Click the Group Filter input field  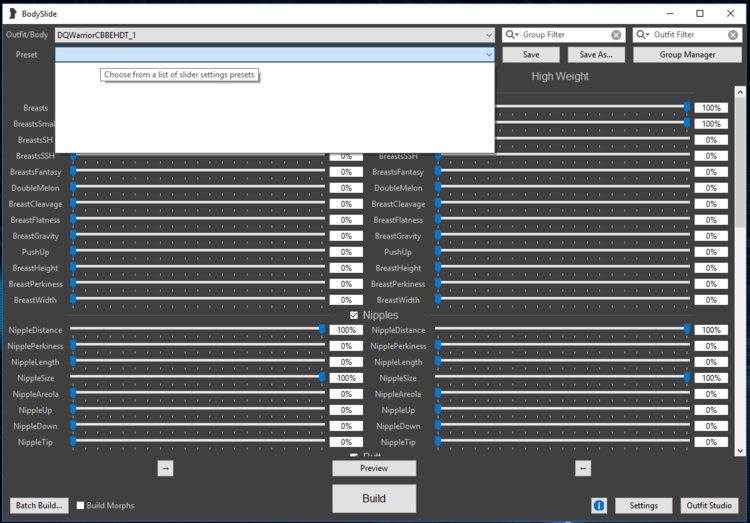click(x=564, y=34)
